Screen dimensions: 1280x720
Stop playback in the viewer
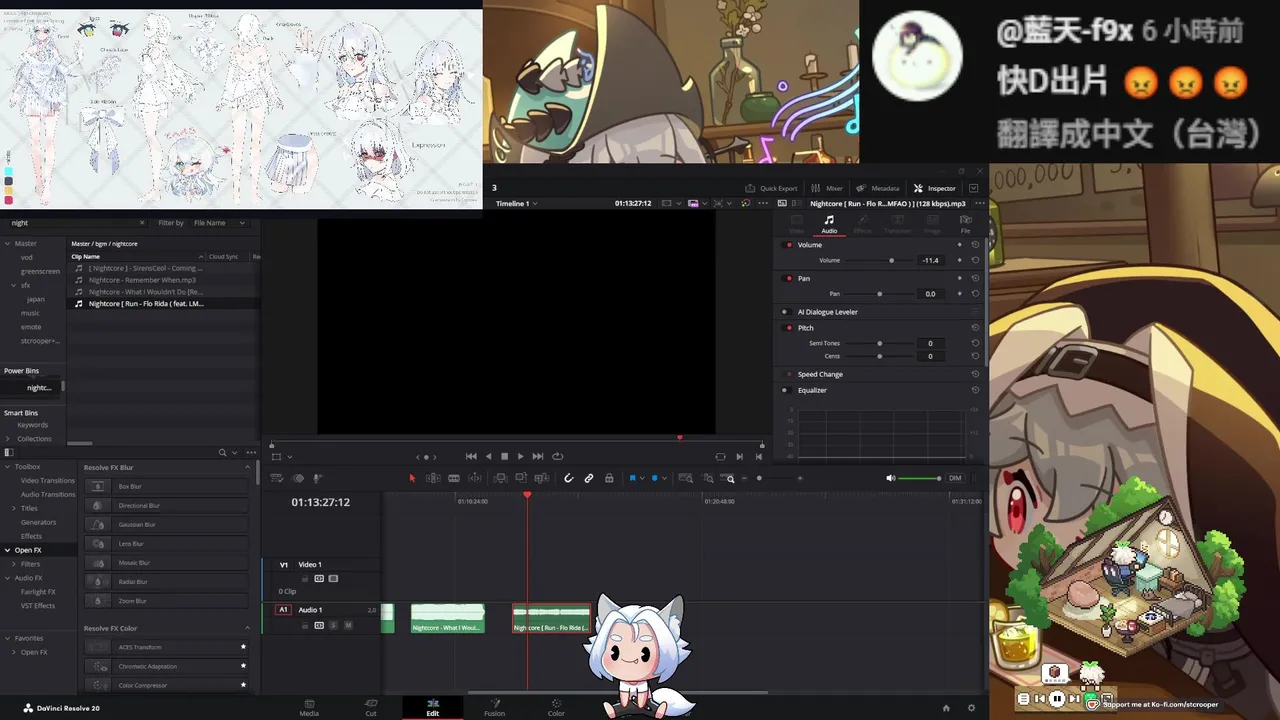pos(504,456)
